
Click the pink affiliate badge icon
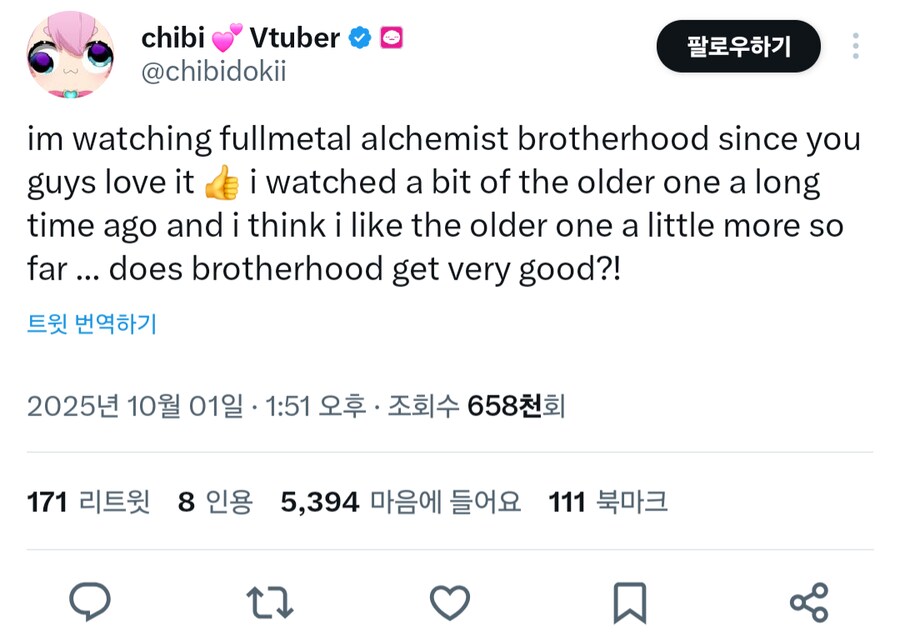click(x=392, y=38)
